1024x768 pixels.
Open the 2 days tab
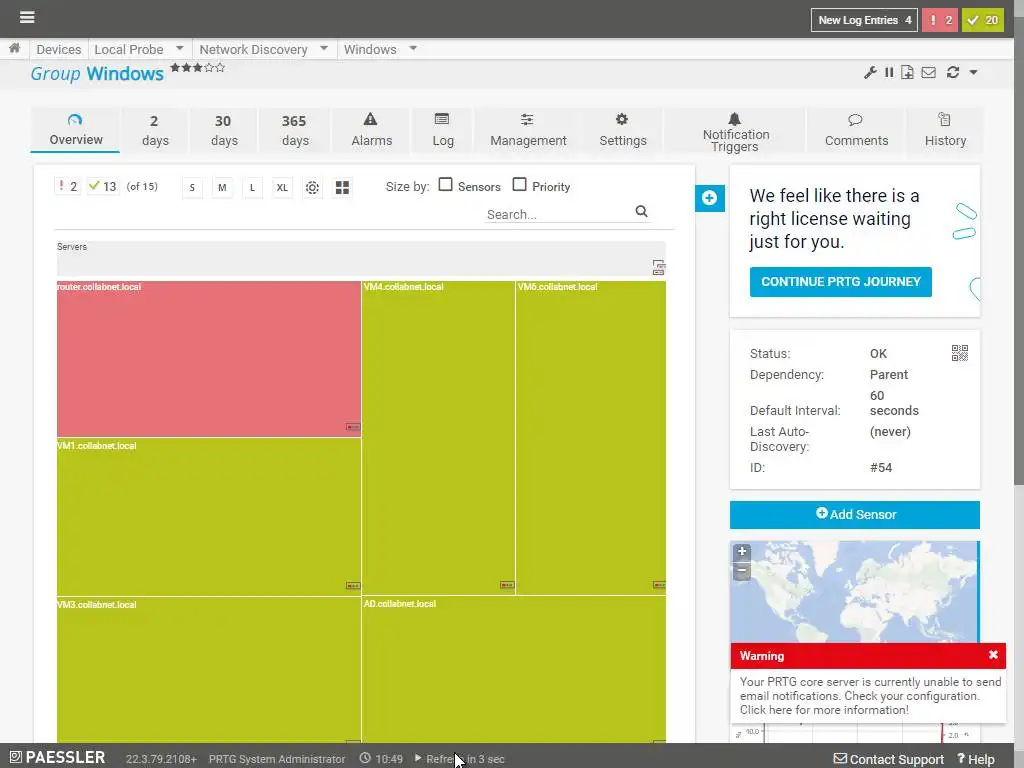coord(155,131)
